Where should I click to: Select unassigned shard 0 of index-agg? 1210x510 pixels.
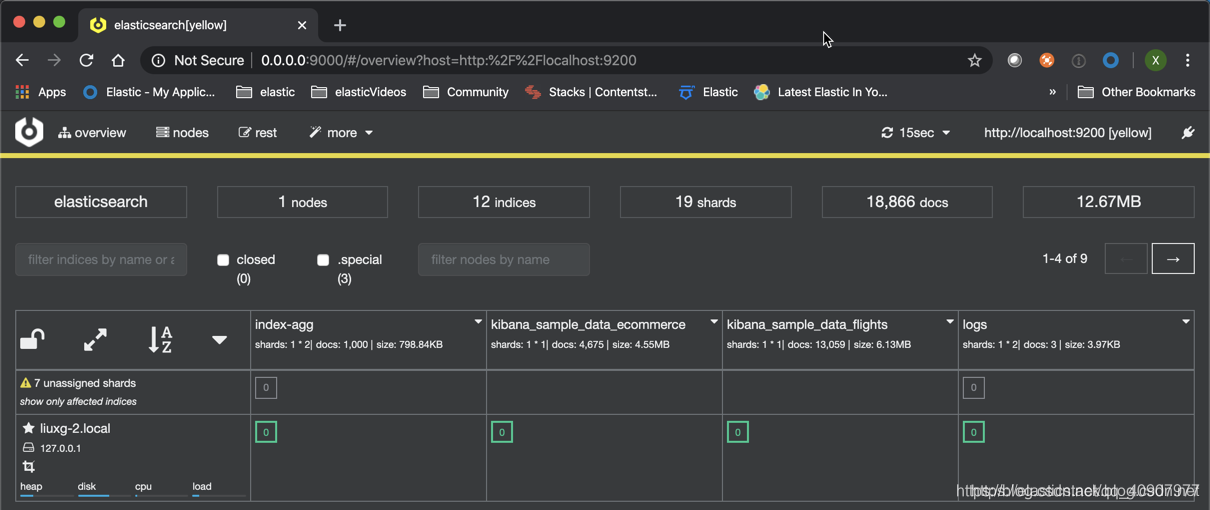[266, 388]
